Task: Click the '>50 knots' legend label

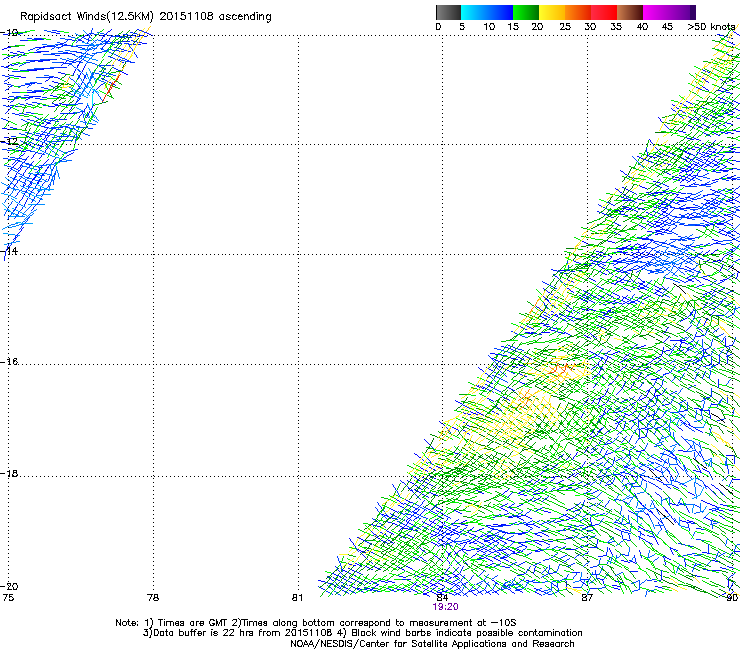Action: pyautogui.click(x=712, y=27)
